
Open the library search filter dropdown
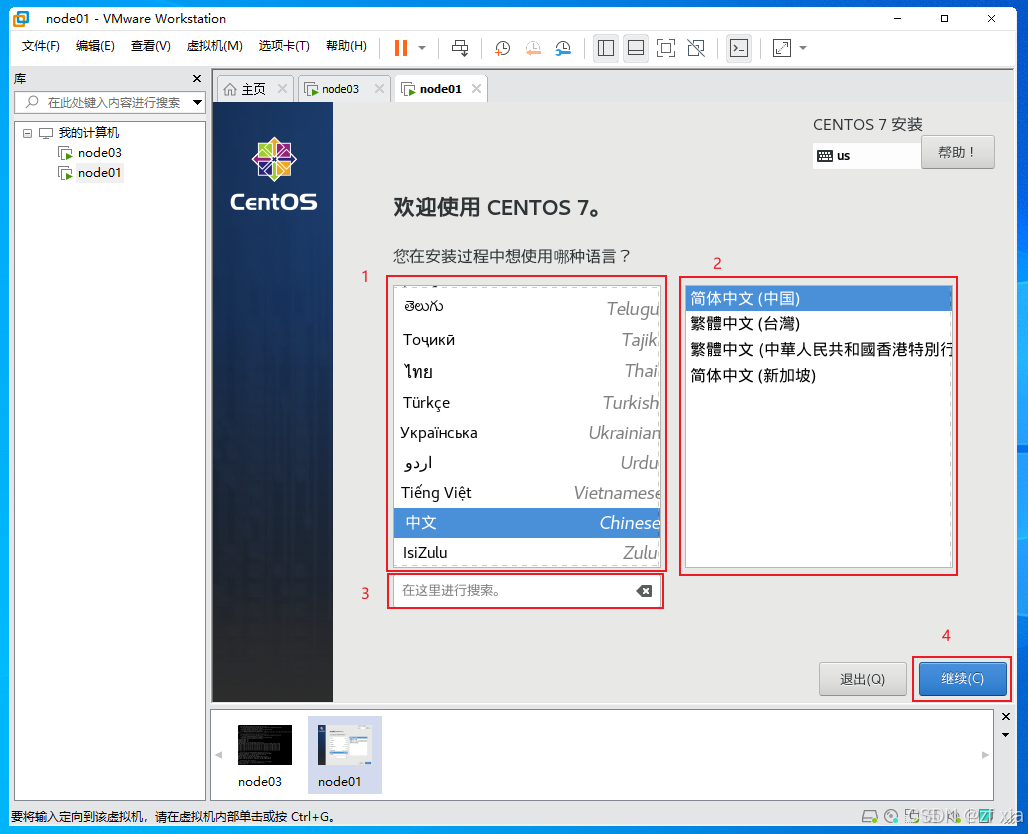197,102
